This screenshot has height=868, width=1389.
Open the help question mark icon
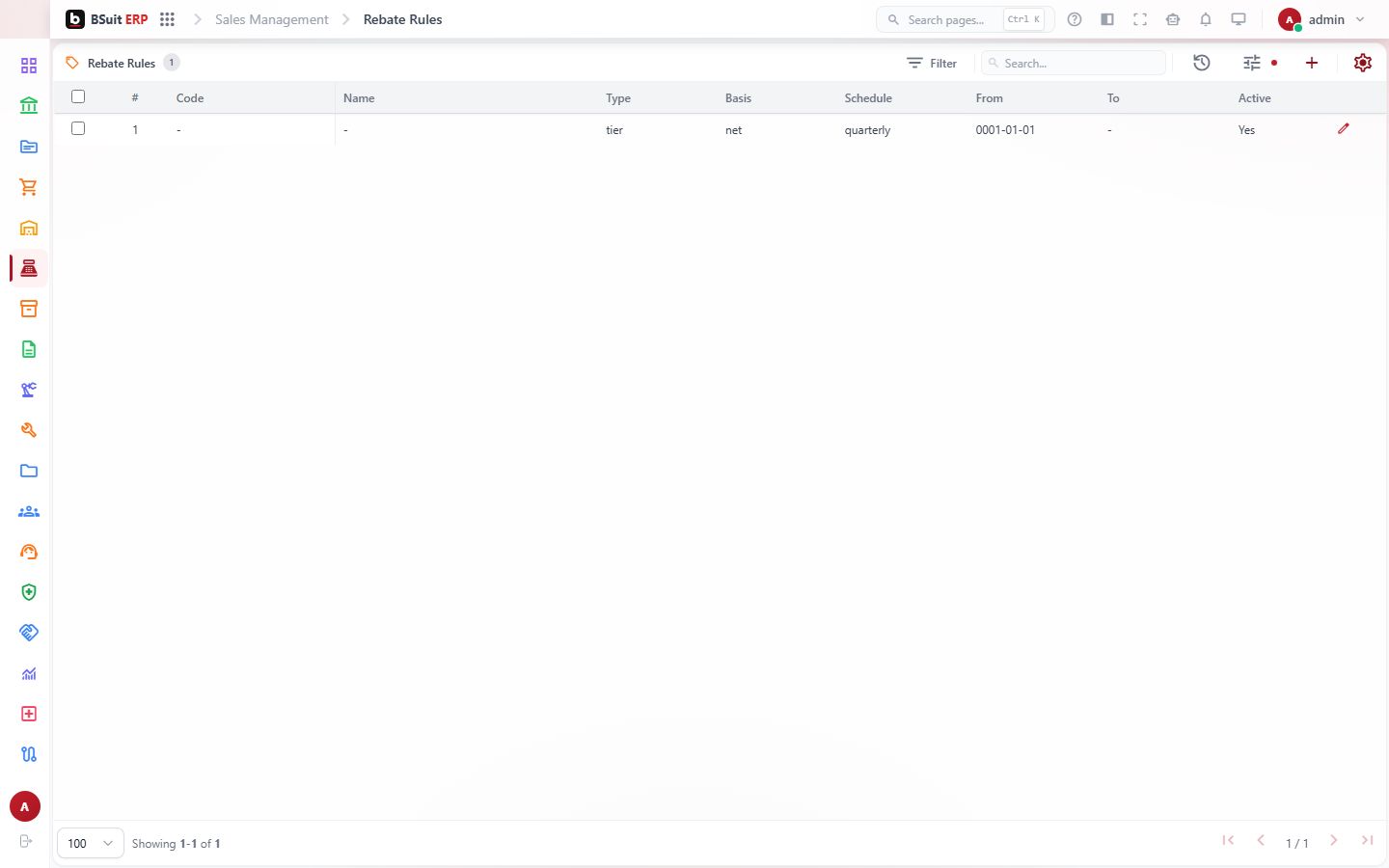click(1075, 19)
